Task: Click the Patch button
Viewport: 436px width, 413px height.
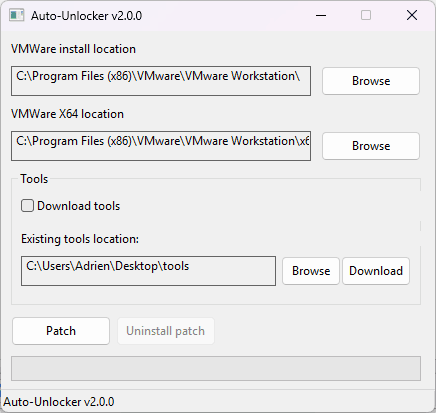Action: tap(61, 331)
